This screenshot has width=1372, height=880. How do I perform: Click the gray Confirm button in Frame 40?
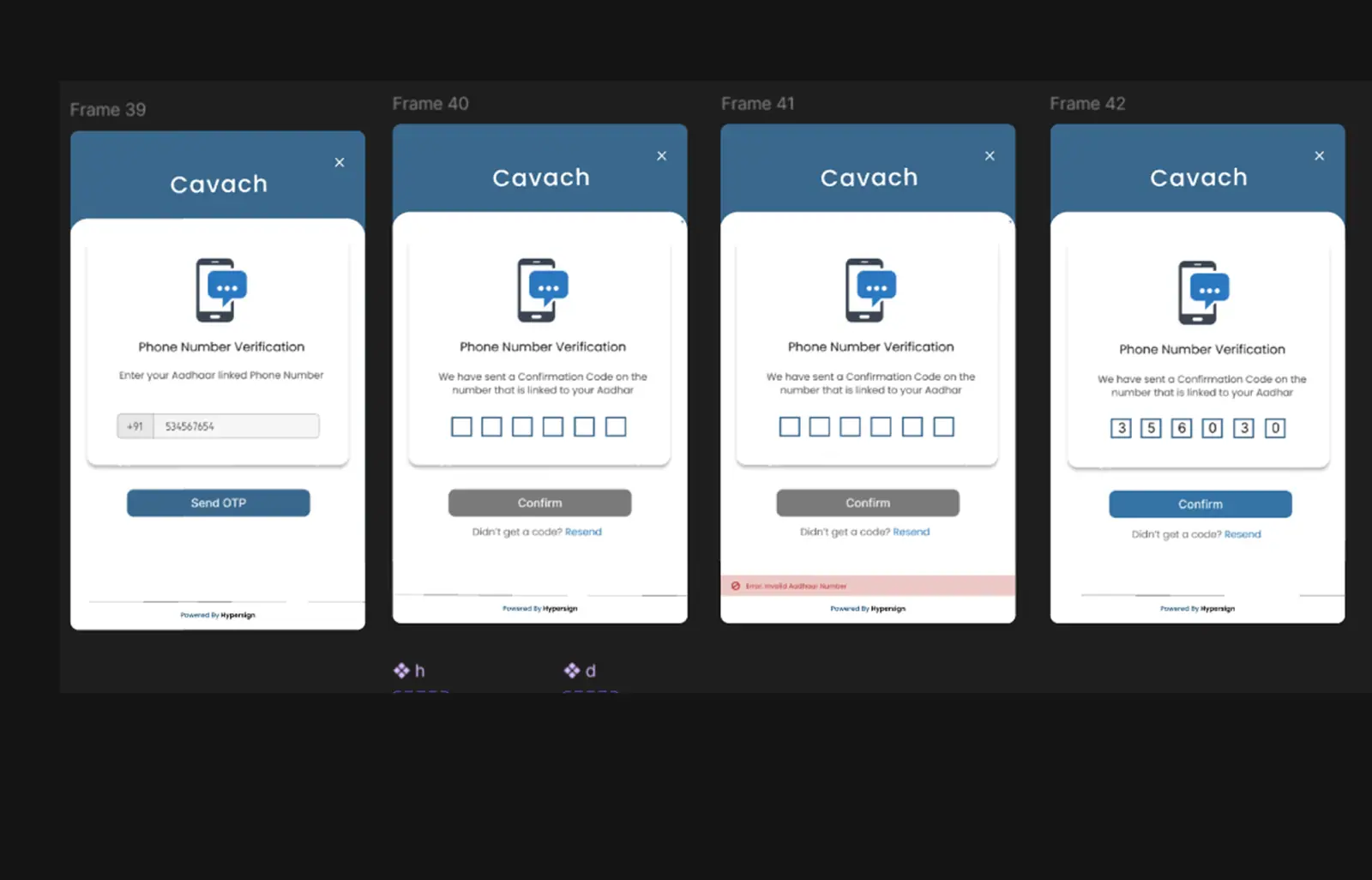[x=539, y=503]
